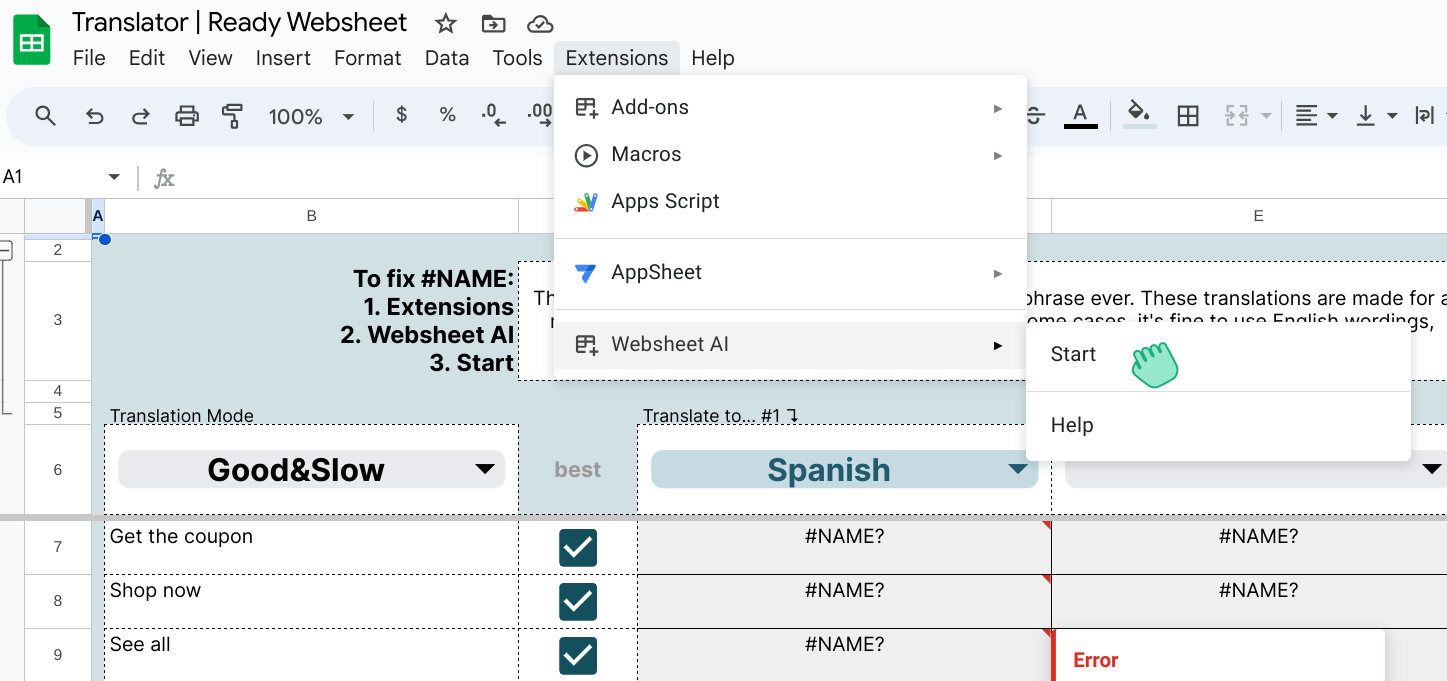The width and height of the screenshot is (1447, 681).
Task: Open the fill color picker
Action: [x=1140, y=115]
